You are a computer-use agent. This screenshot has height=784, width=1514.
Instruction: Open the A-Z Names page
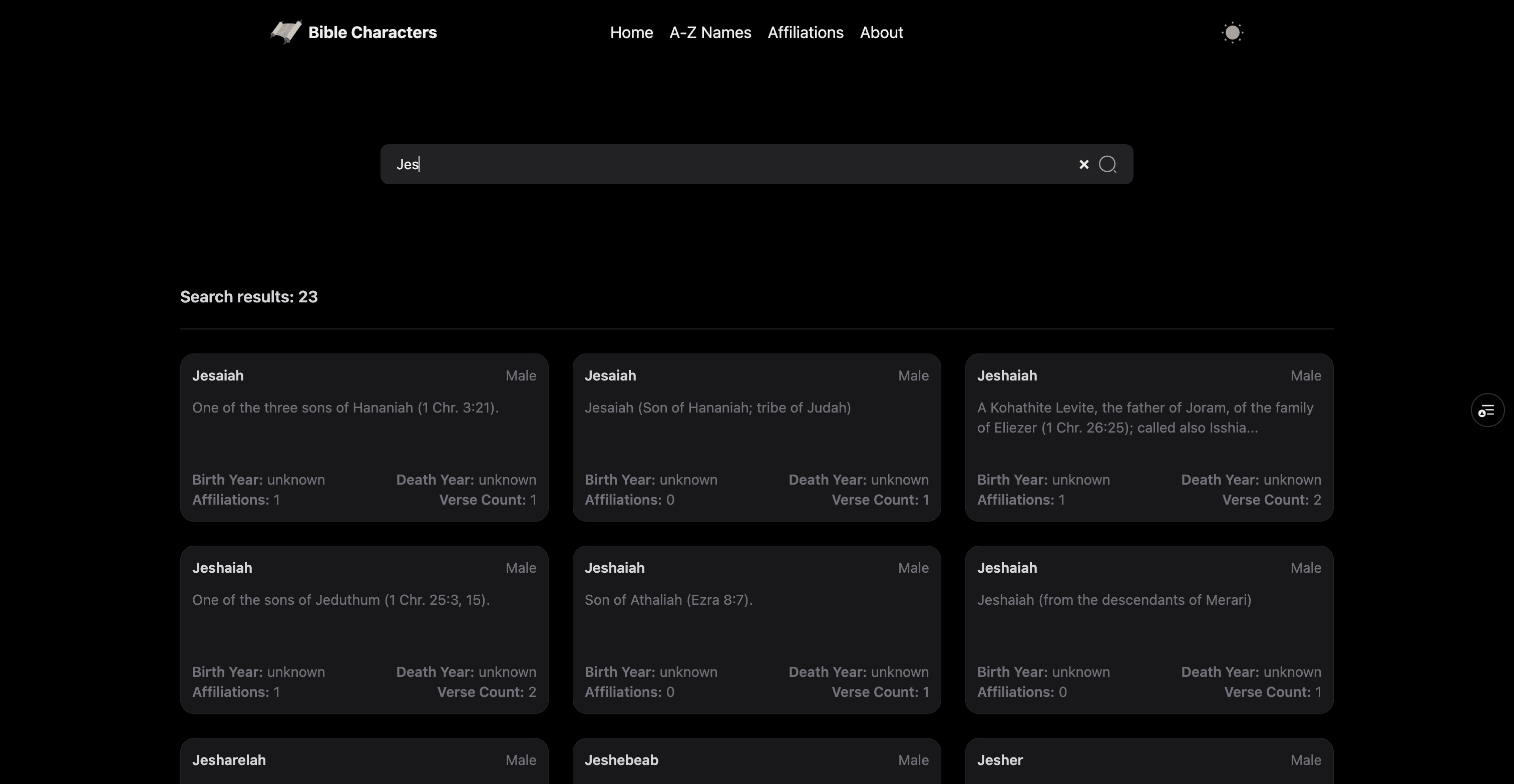(x=710, y=33)
